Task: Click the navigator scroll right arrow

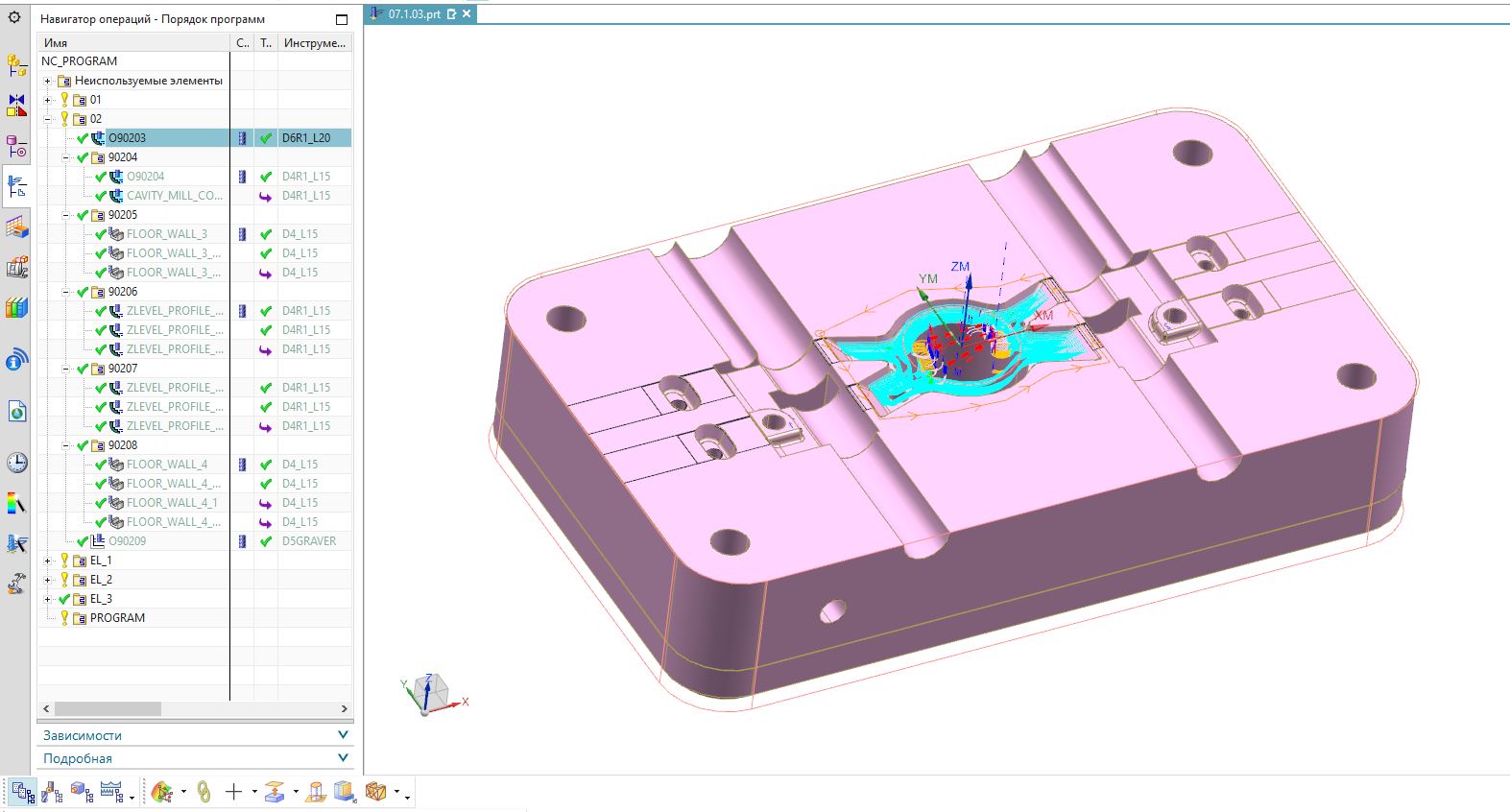Action: pos(345,708)
